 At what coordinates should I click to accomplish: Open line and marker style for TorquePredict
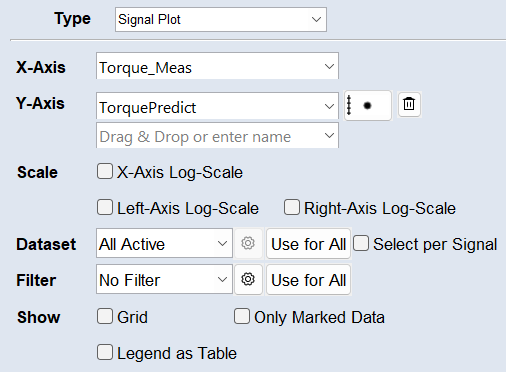click(368, 105)
